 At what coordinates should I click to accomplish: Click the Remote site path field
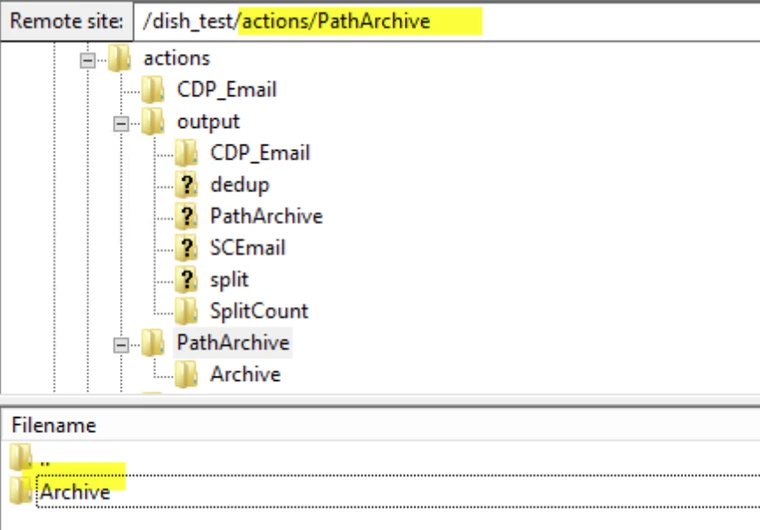(x=440, y=21)
